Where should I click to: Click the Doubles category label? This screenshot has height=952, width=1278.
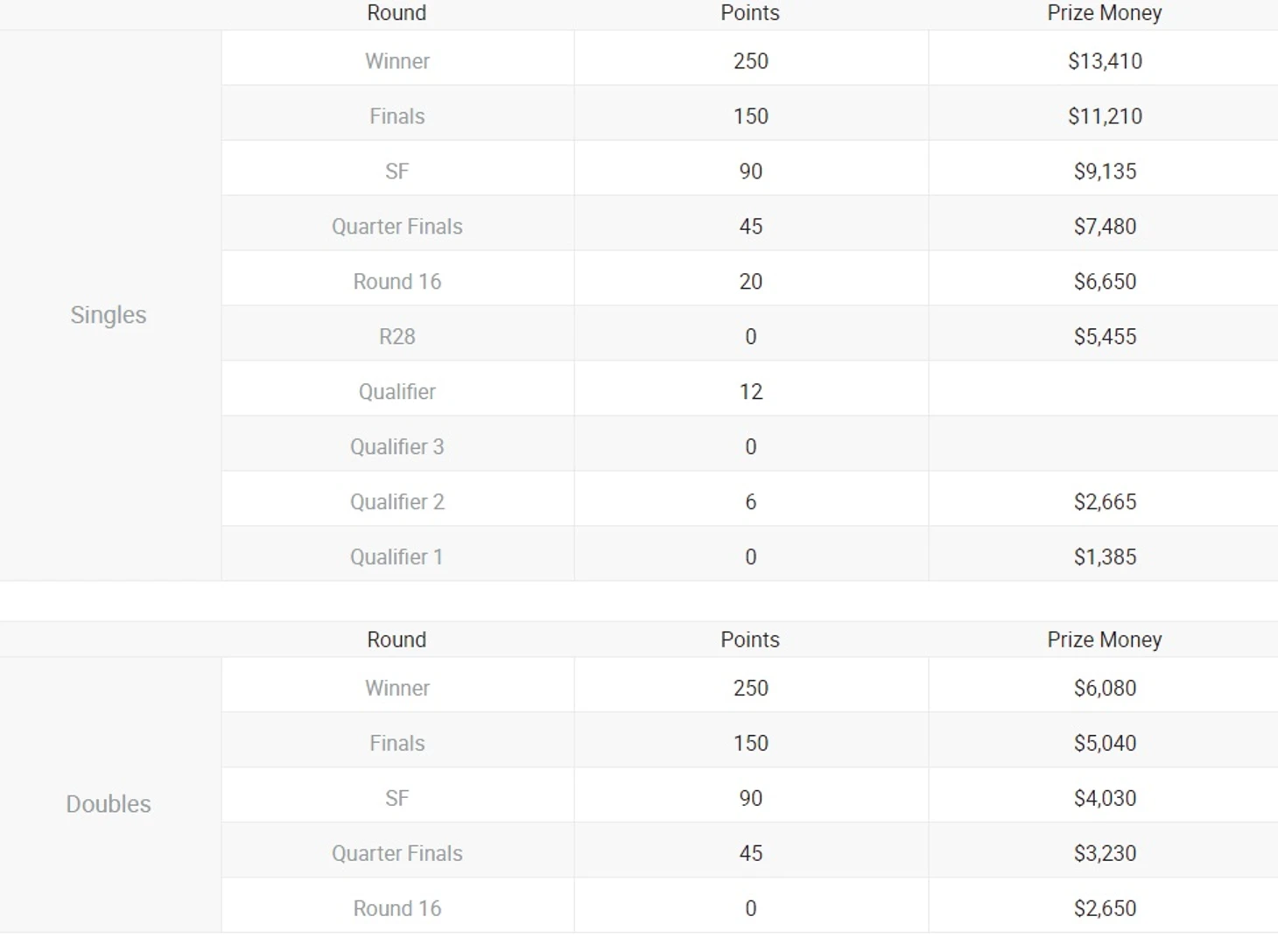pos(109,804)
